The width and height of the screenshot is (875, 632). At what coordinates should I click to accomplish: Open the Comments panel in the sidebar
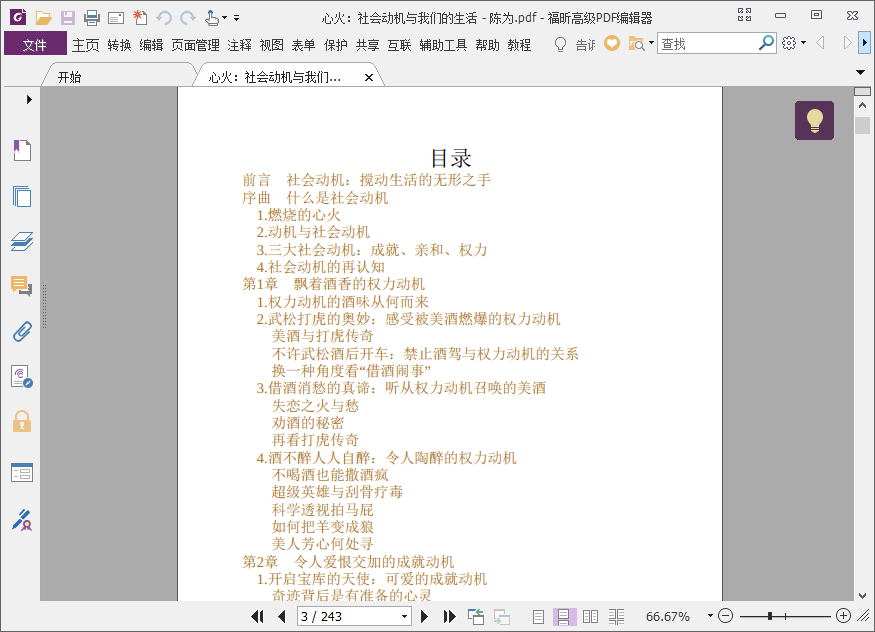coord(22,286)
